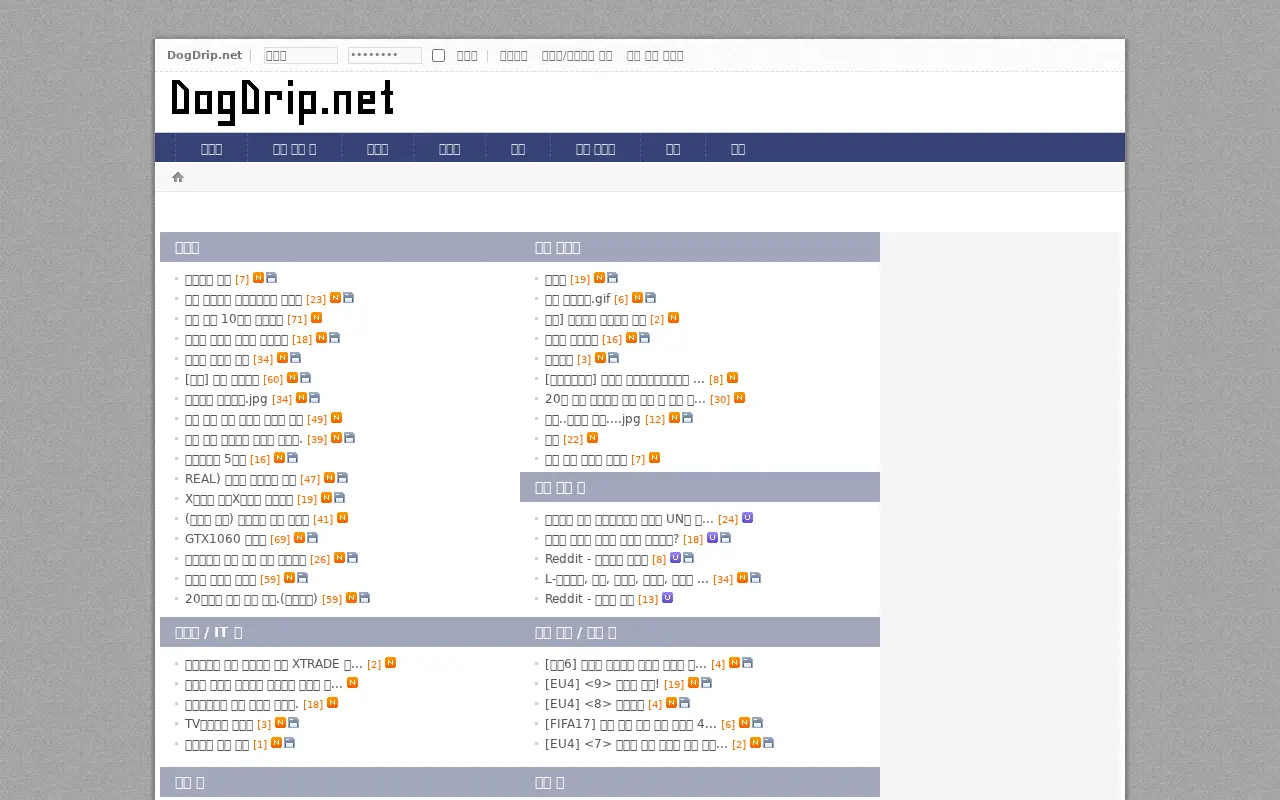The width and height of the screenshot is (1280, 800).
Task: Click the N badge beside the [49] count
Action: tap(336, 418)
